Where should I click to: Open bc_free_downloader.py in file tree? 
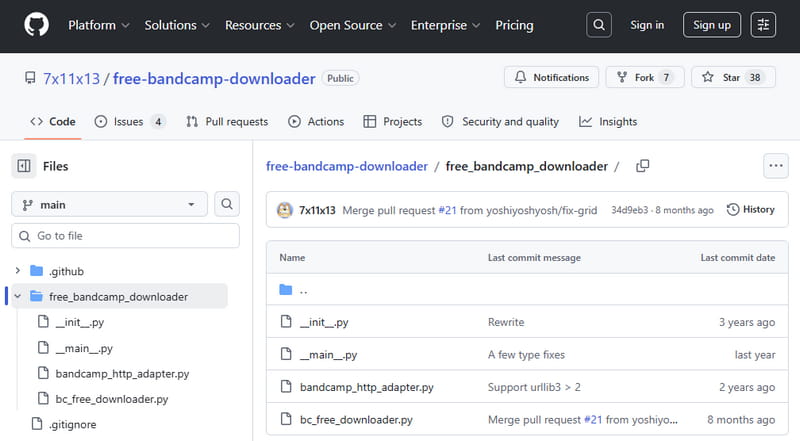point(112,399)
